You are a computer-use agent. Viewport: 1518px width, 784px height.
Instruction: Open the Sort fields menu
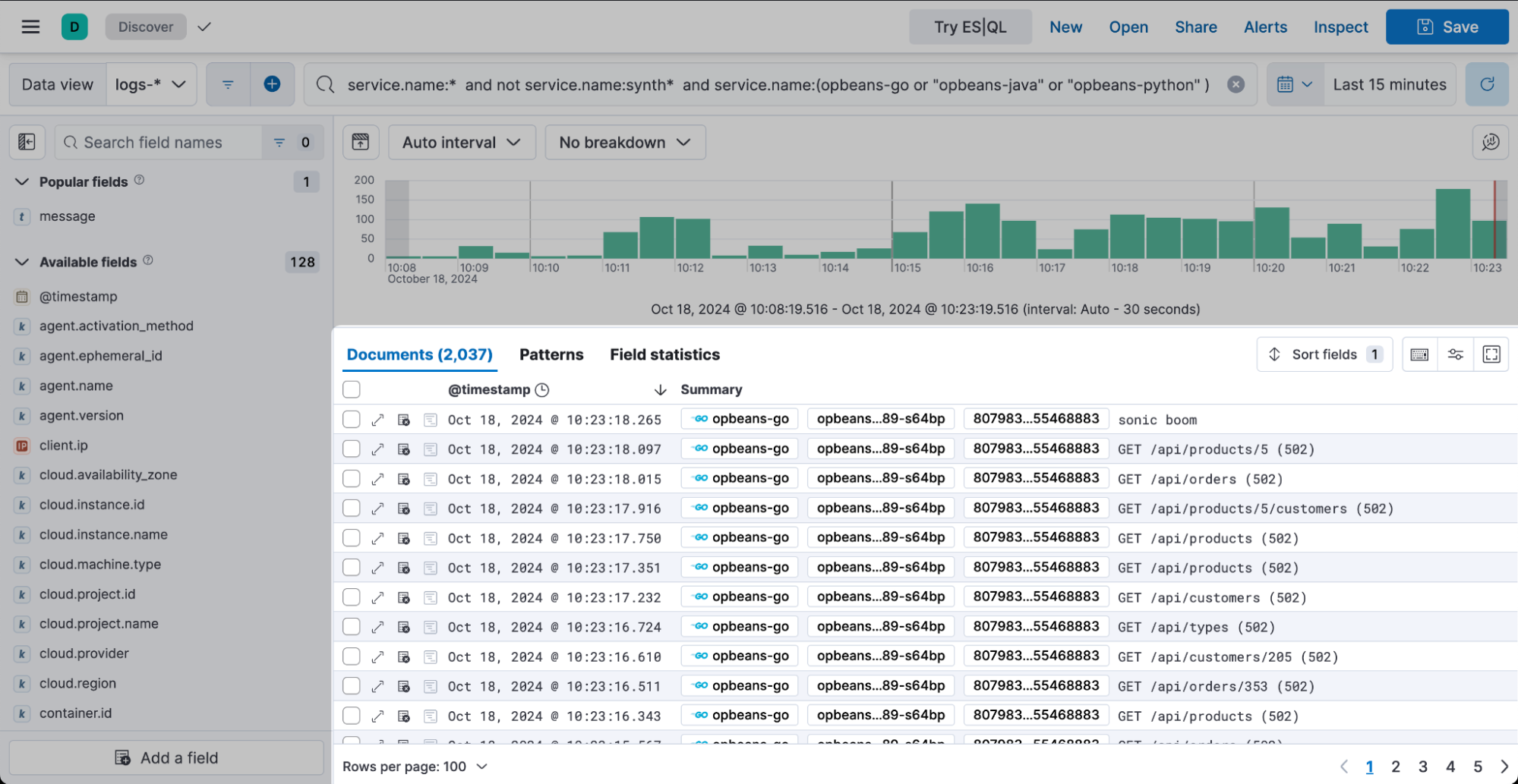point(1324,354)
